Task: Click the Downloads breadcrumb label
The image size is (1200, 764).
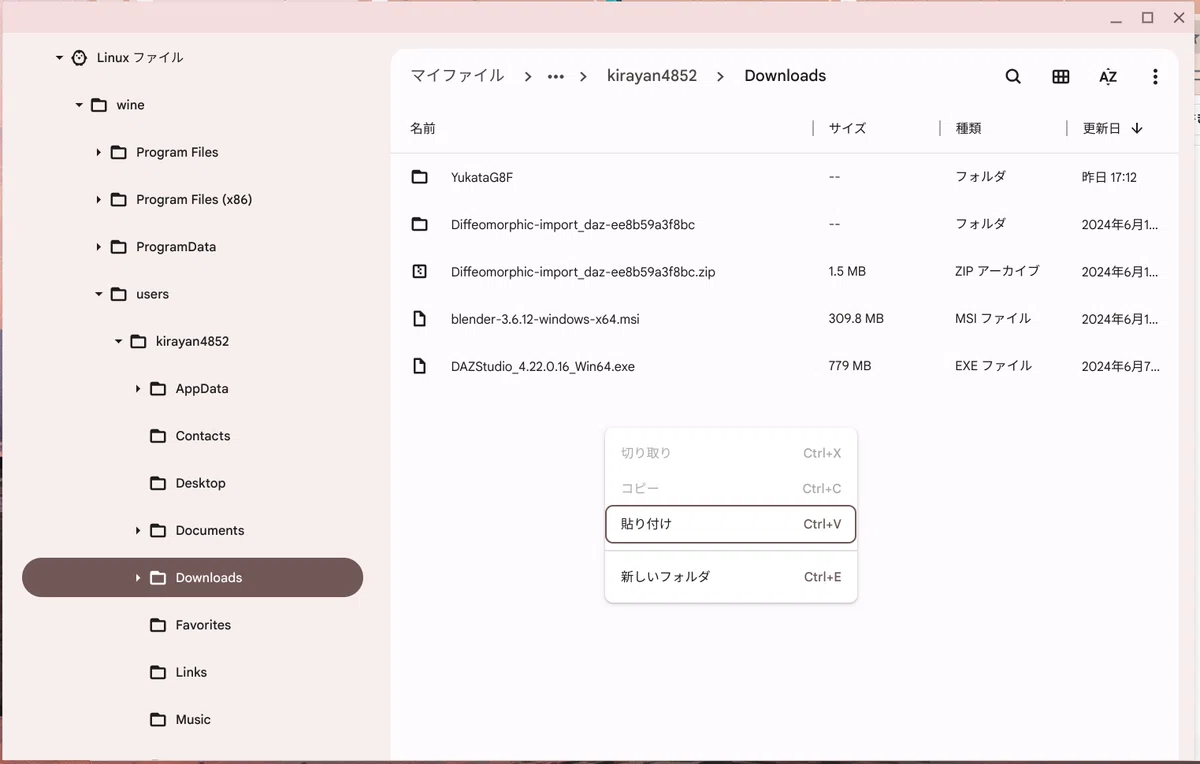Action: (x=785, y=76)
